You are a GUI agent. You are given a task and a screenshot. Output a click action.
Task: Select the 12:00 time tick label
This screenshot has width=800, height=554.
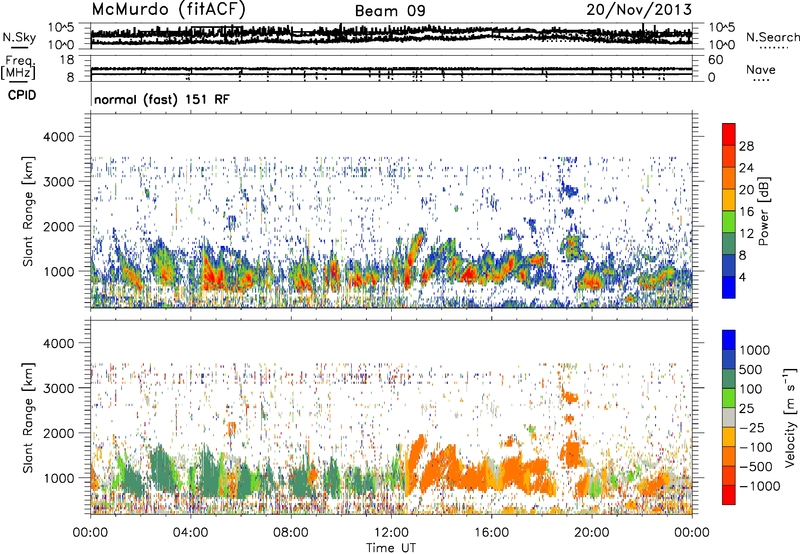[x=391, y=533]
